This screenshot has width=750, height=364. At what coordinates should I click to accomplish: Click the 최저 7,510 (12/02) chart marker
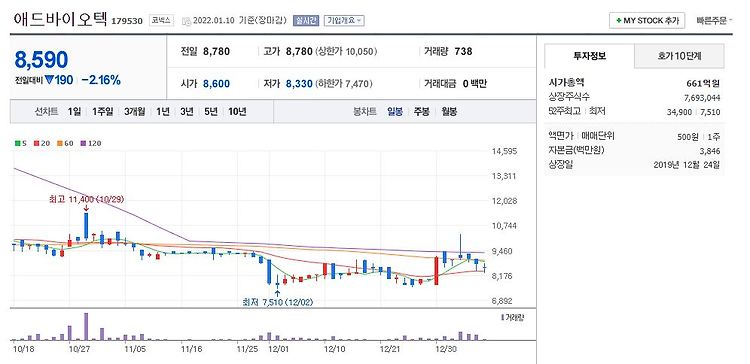pyautogui.click(x=278, y=302)
